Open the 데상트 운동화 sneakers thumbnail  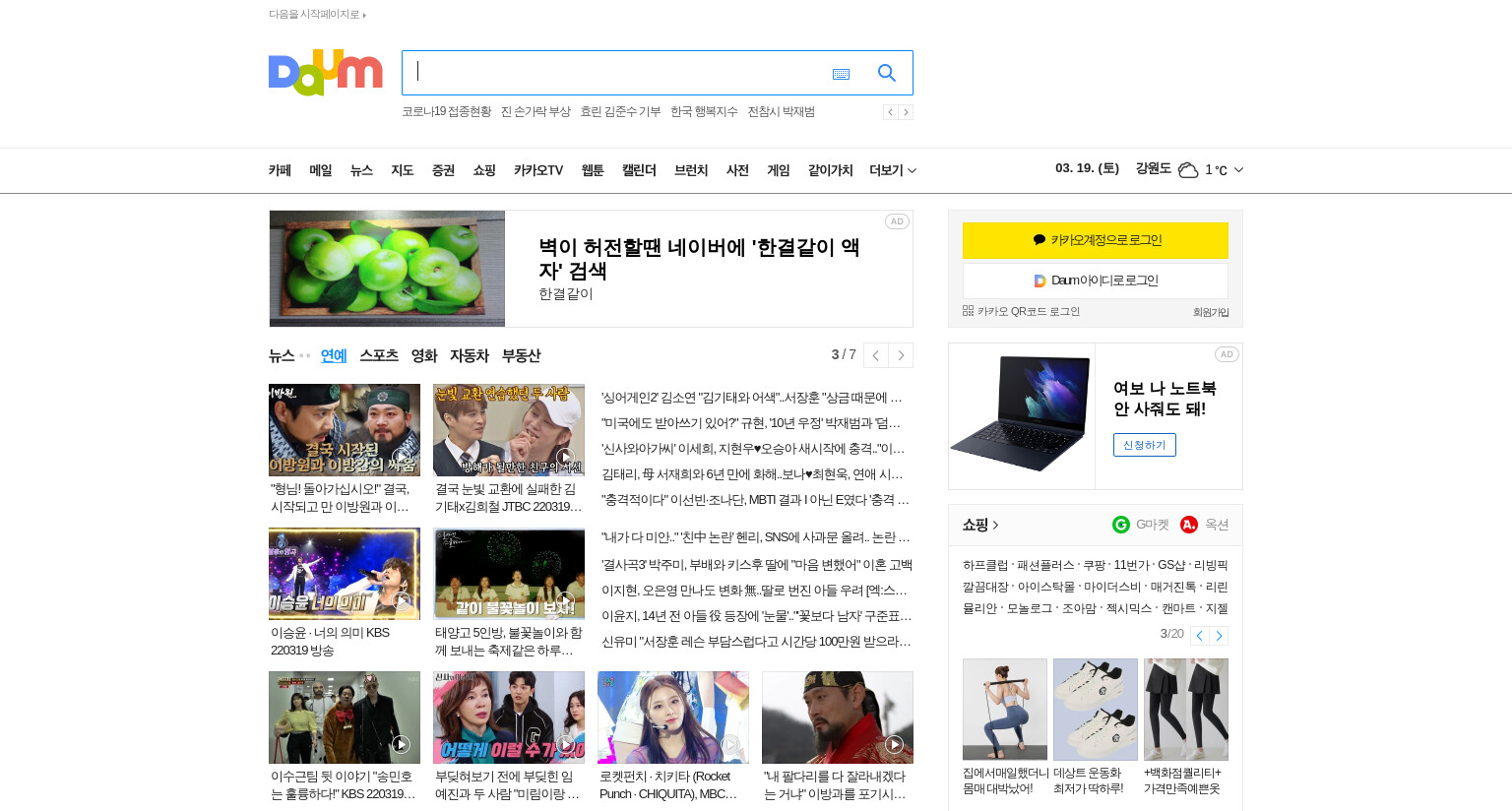point(1096,710)
